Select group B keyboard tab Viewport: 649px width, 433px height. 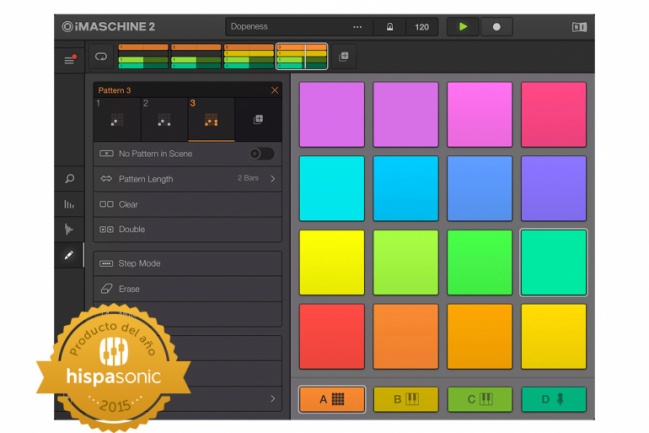(406, 399)
